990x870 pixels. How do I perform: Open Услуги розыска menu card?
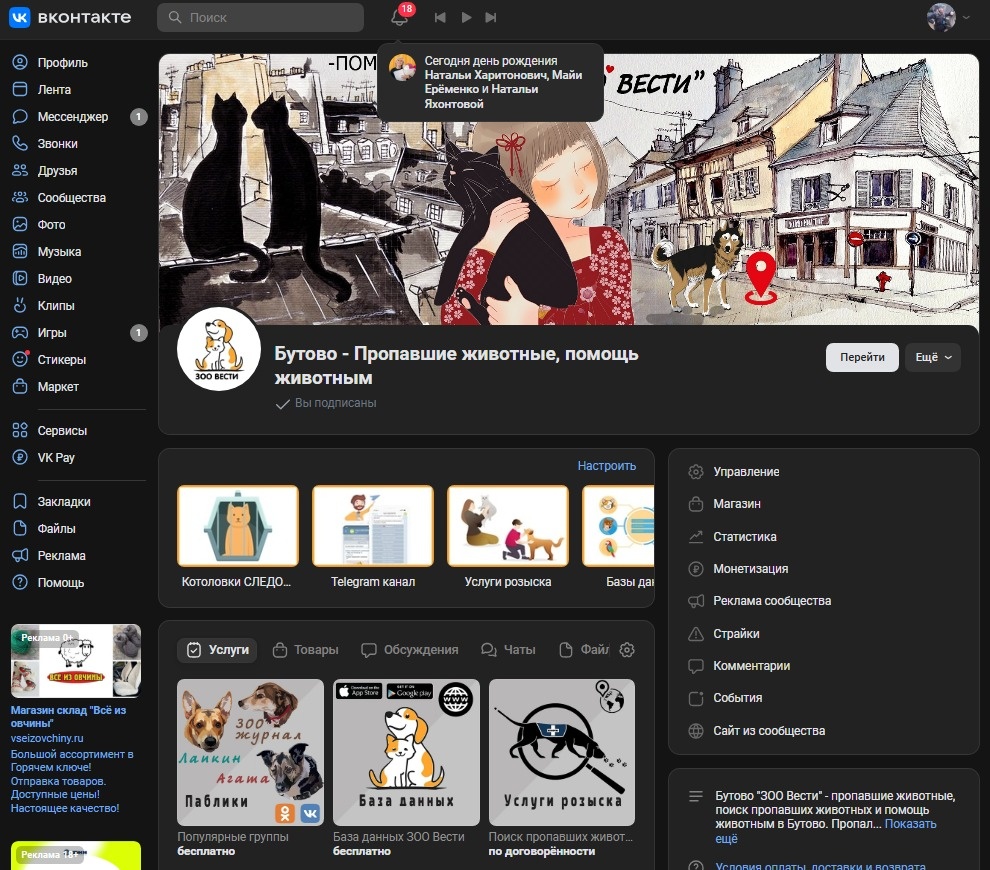[508, 537]
